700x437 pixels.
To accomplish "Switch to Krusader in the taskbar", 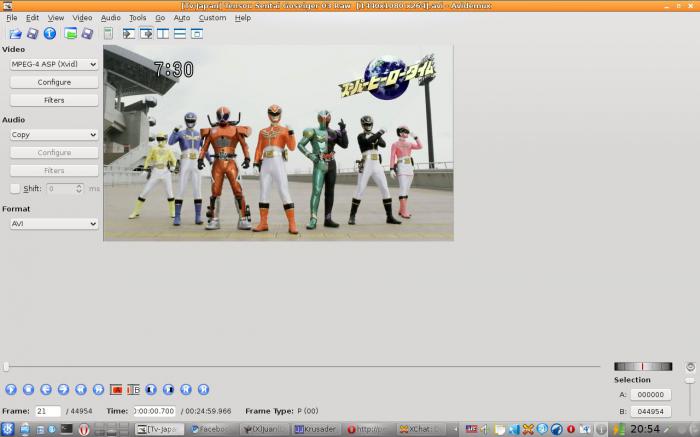I will [315, 429].
